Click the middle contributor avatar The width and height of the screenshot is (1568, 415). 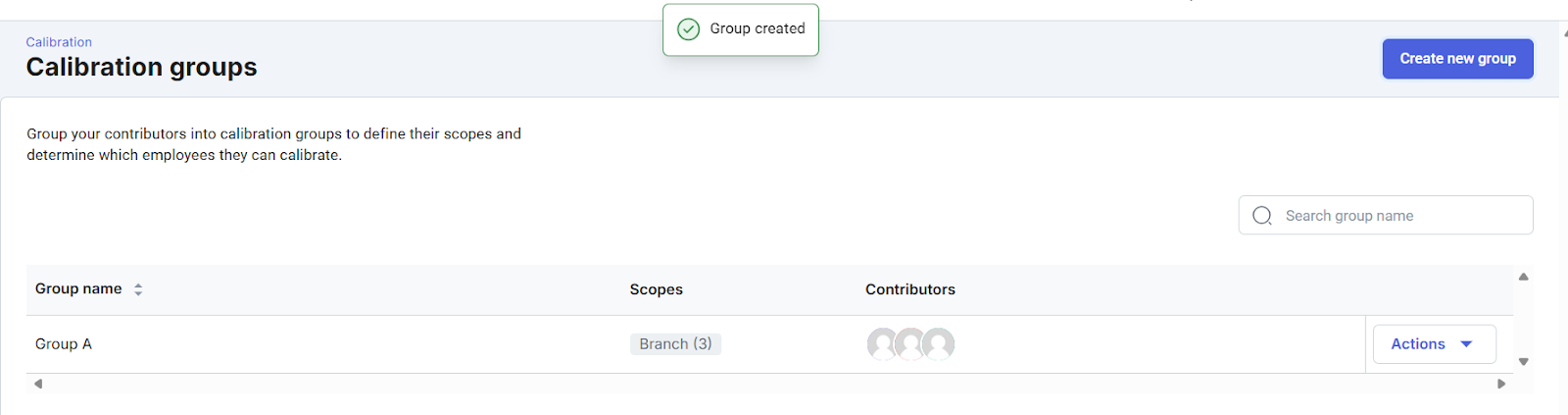(910, 344)
